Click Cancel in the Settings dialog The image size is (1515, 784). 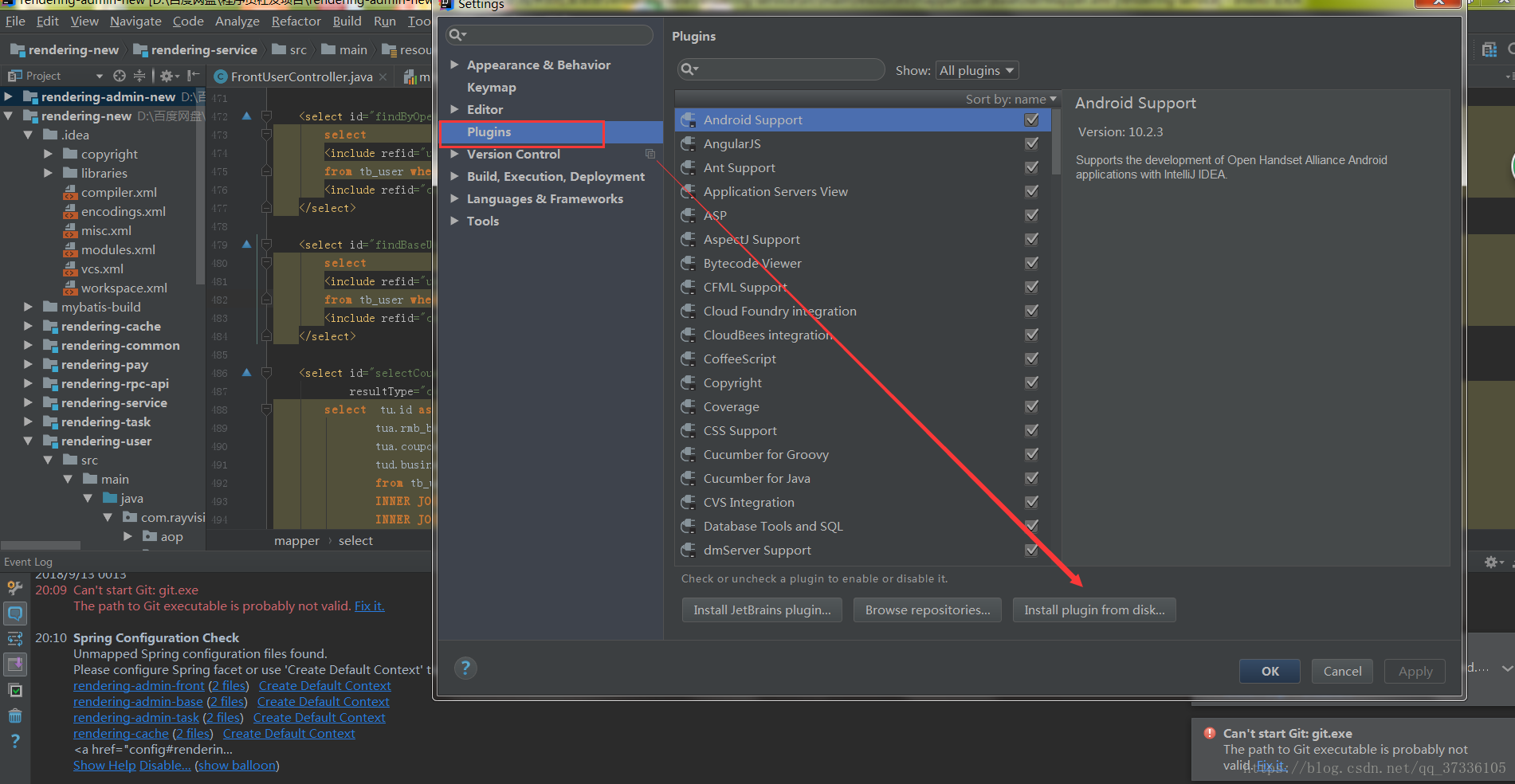pyautogui.click(x=1342, y=672)
